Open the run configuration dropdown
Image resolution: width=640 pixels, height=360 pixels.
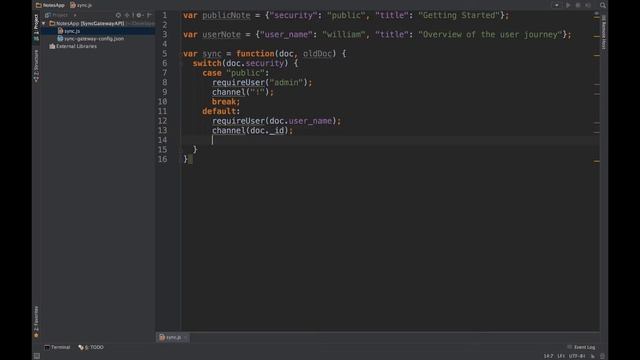click(x=556, y=5)
